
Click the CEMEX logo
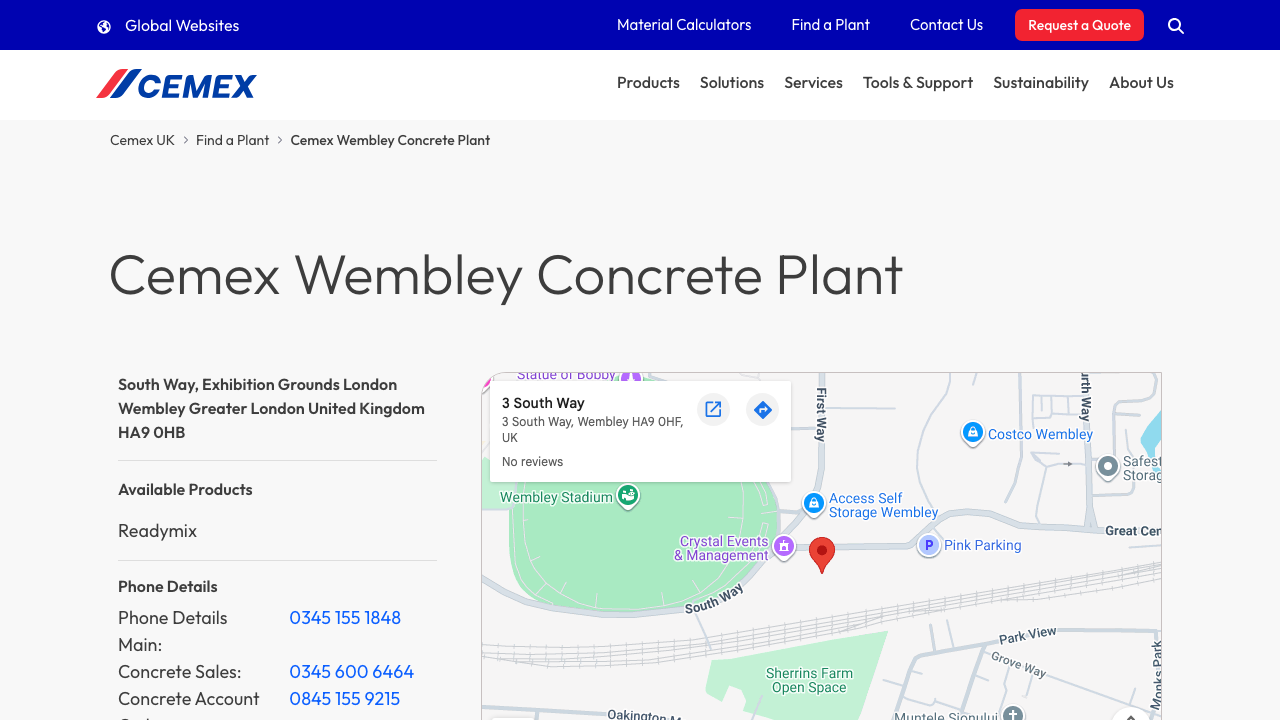(176, 84)
